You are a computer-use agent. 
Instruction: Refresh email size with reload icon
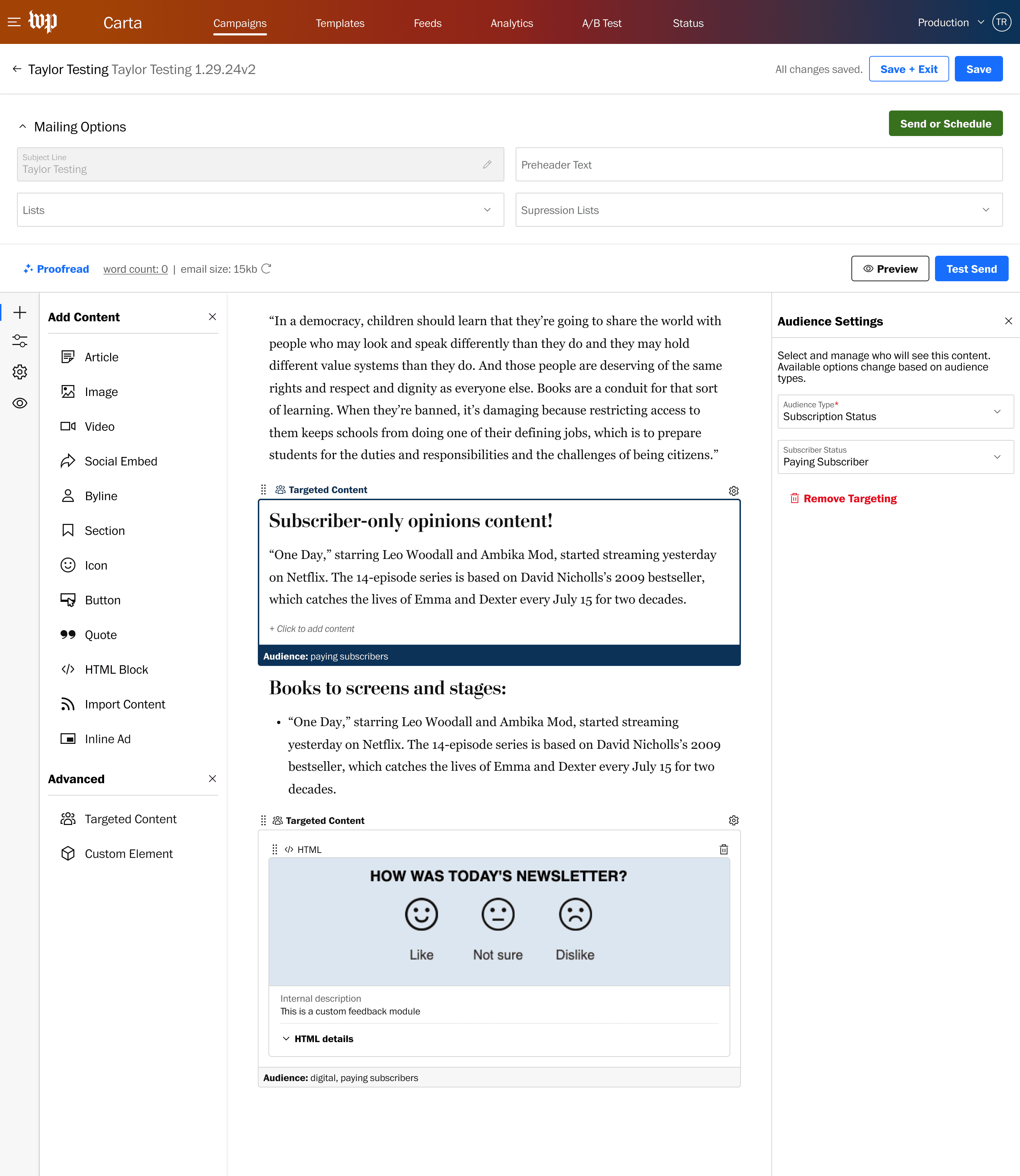point(266,268)
